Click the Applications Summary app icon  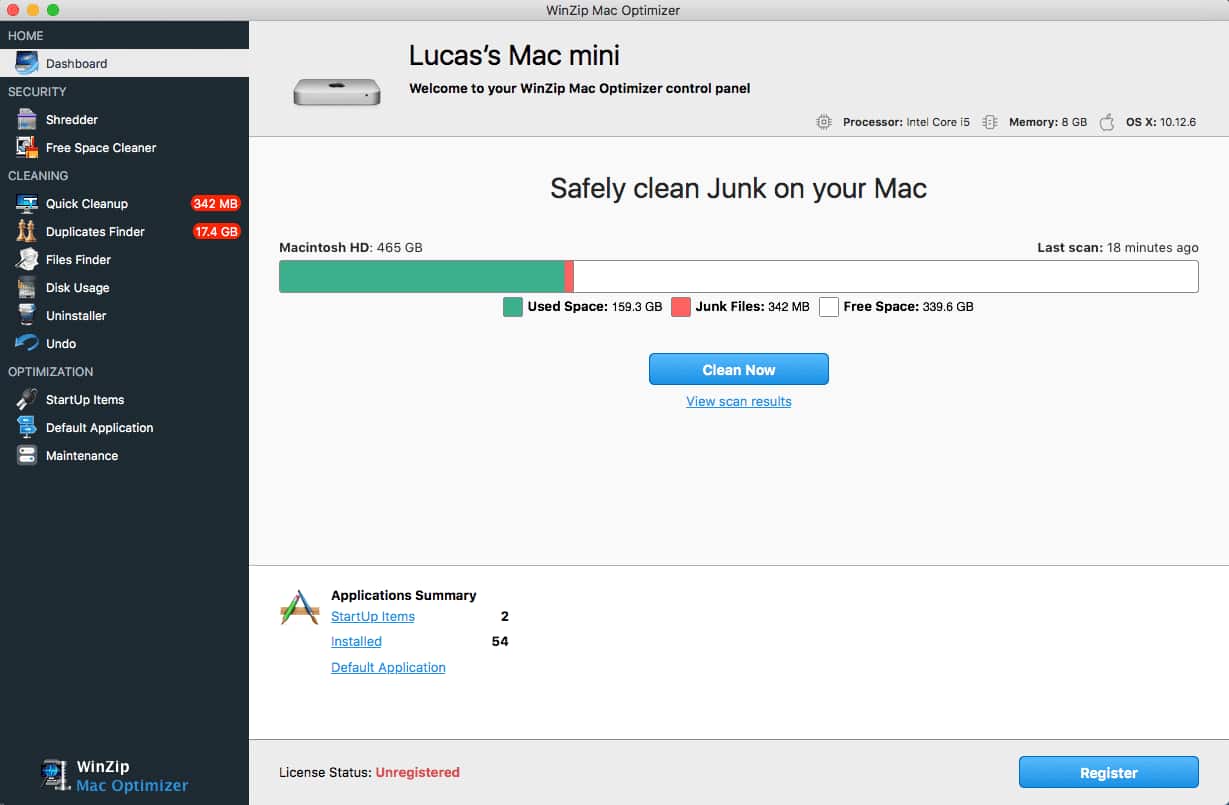click(x=299, y=607)
